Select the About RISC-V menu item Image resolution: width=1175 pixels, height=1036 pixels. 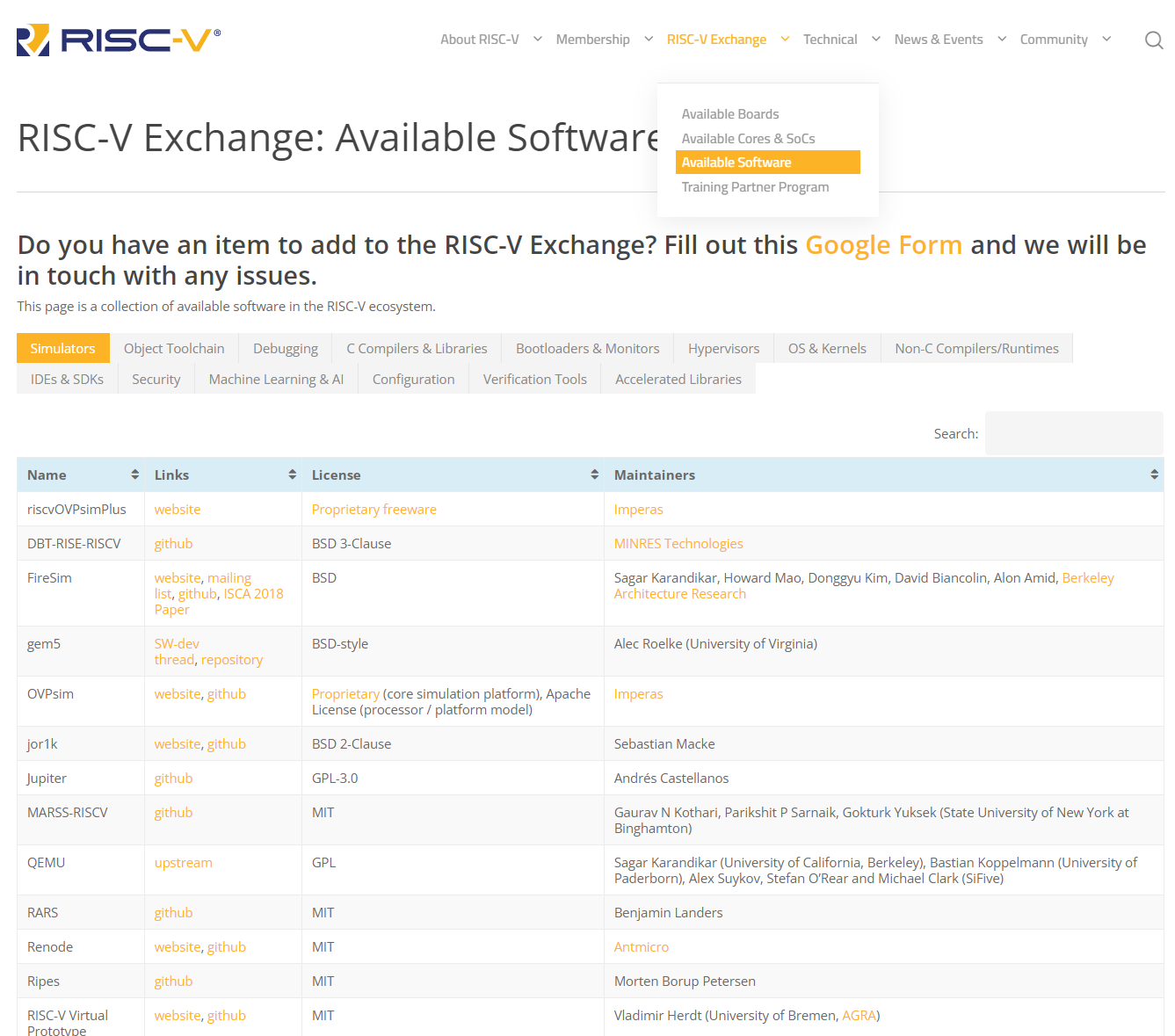point(480,39)
